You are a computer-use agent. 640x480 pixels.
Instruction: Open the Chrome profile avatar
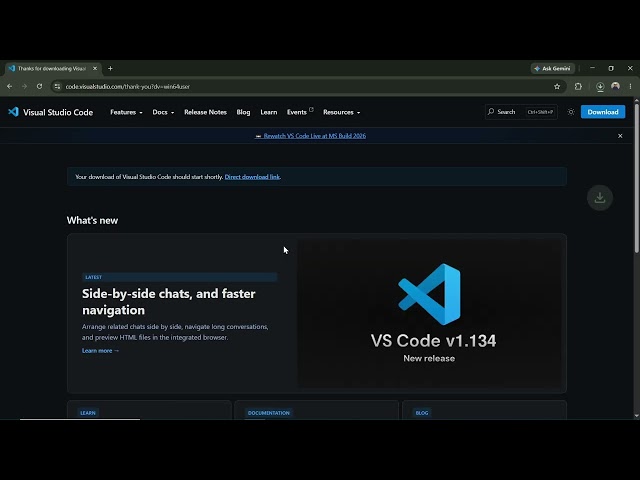click(616, 86)
